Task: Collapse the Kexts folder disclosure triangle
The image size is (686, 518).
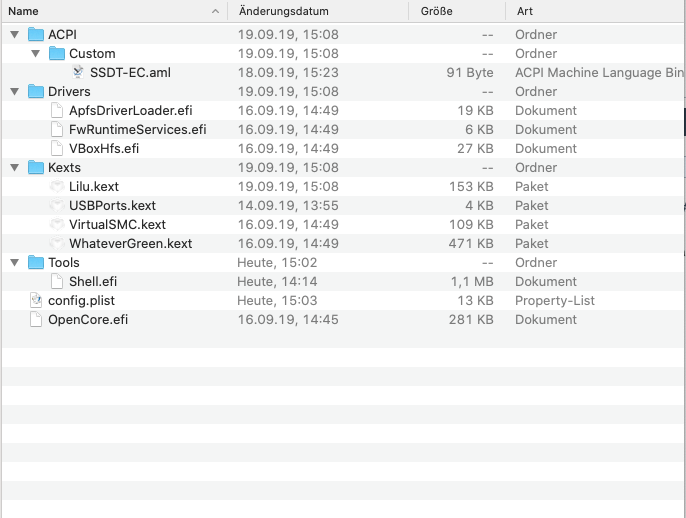Action: pos(14,167)
